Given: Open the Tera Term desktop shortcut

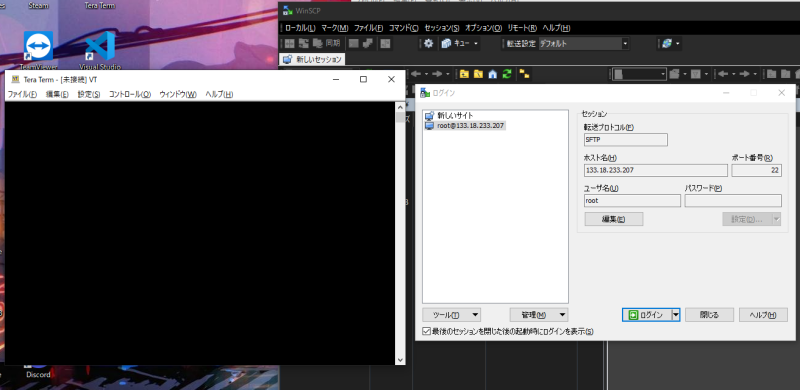Looking at the screenshot, I should (x=99, y=6).
